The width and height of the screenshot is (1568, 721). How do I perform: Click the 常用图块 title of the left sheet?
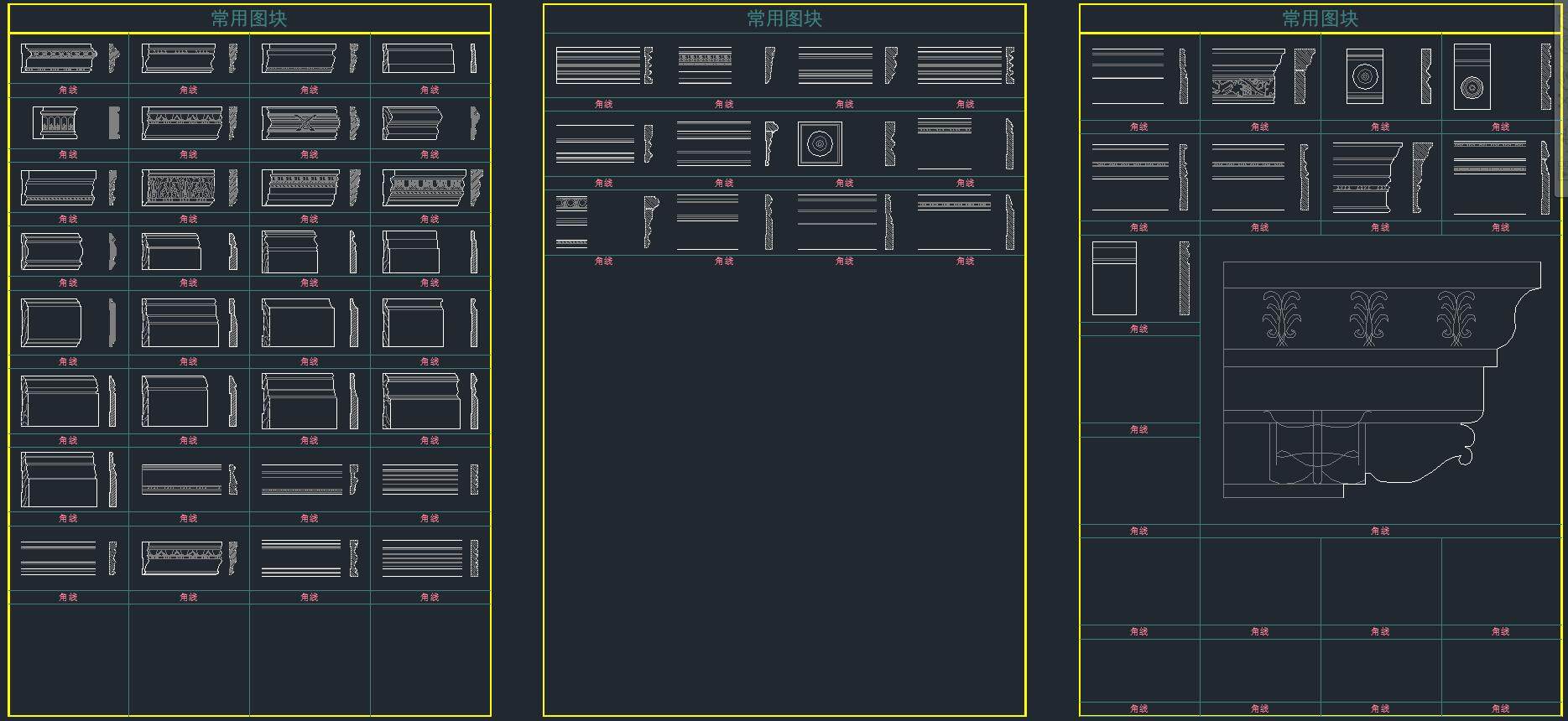(x=249, y=18)
